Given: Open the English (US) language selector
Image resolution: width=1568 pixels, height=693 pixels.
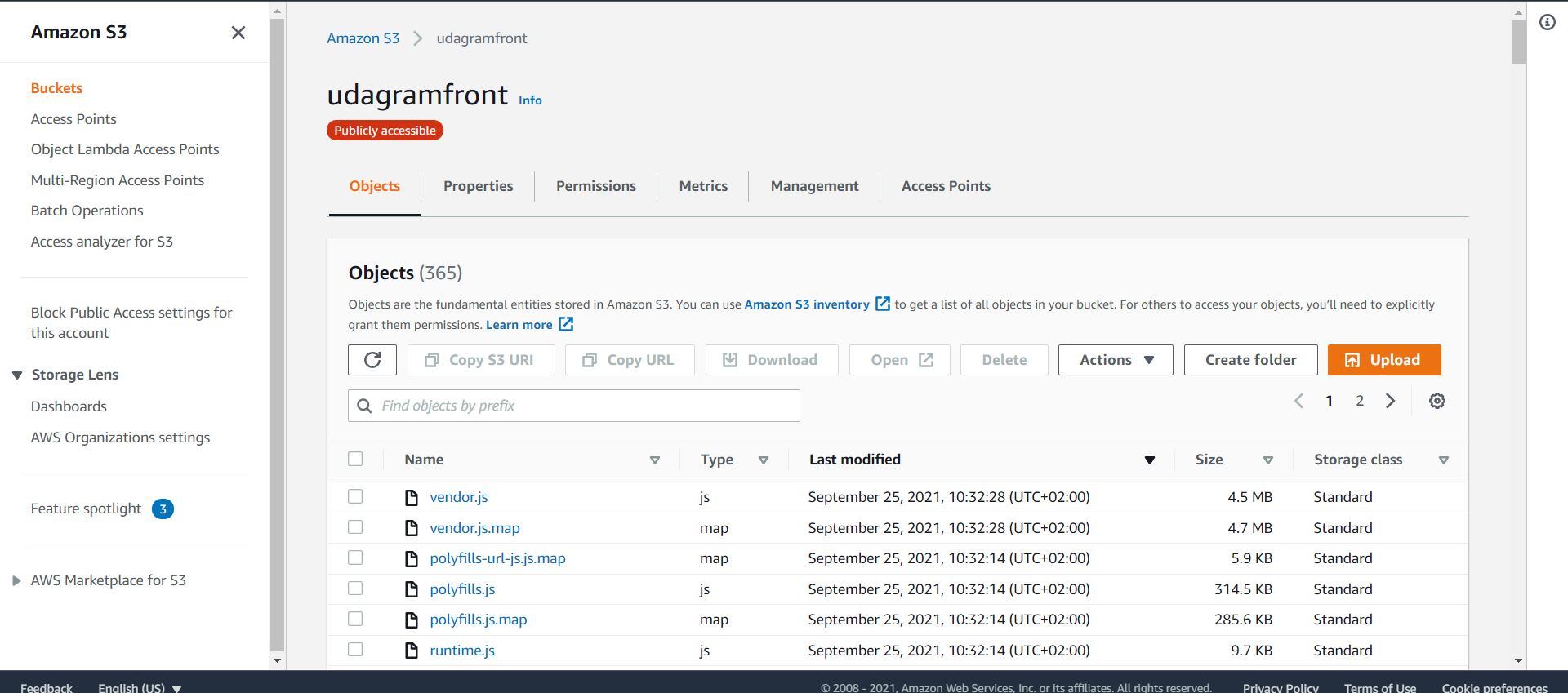Looking at the screenshot, I should click(x=140, y=687).
